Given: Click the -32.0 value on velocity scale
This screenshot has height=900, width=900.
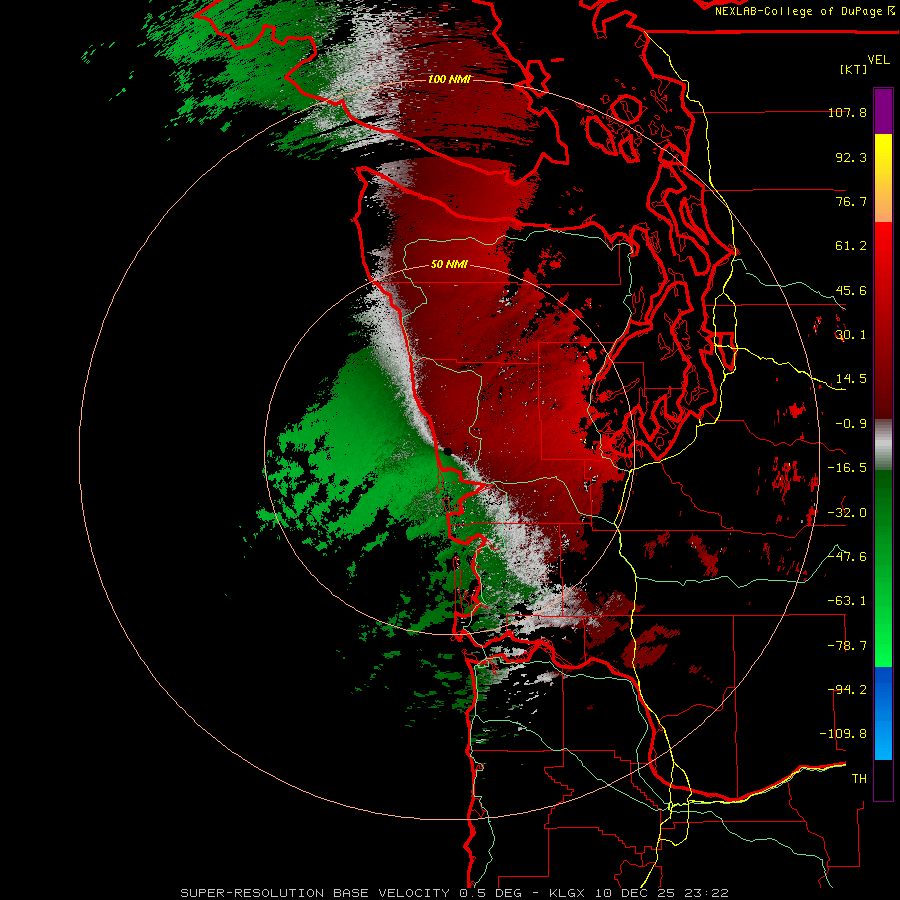Looking at the screenshot, I should click(x=847, y=513).
